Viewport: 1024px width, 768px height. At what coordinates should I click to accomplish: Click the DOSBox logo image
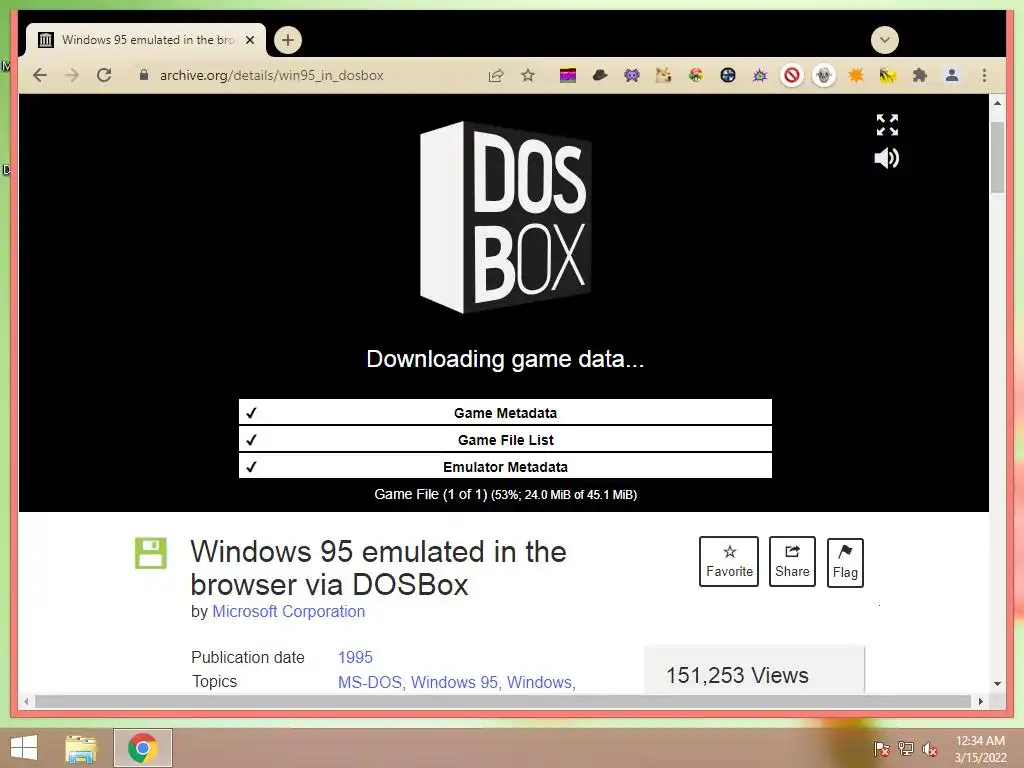(x=505, y=217)
